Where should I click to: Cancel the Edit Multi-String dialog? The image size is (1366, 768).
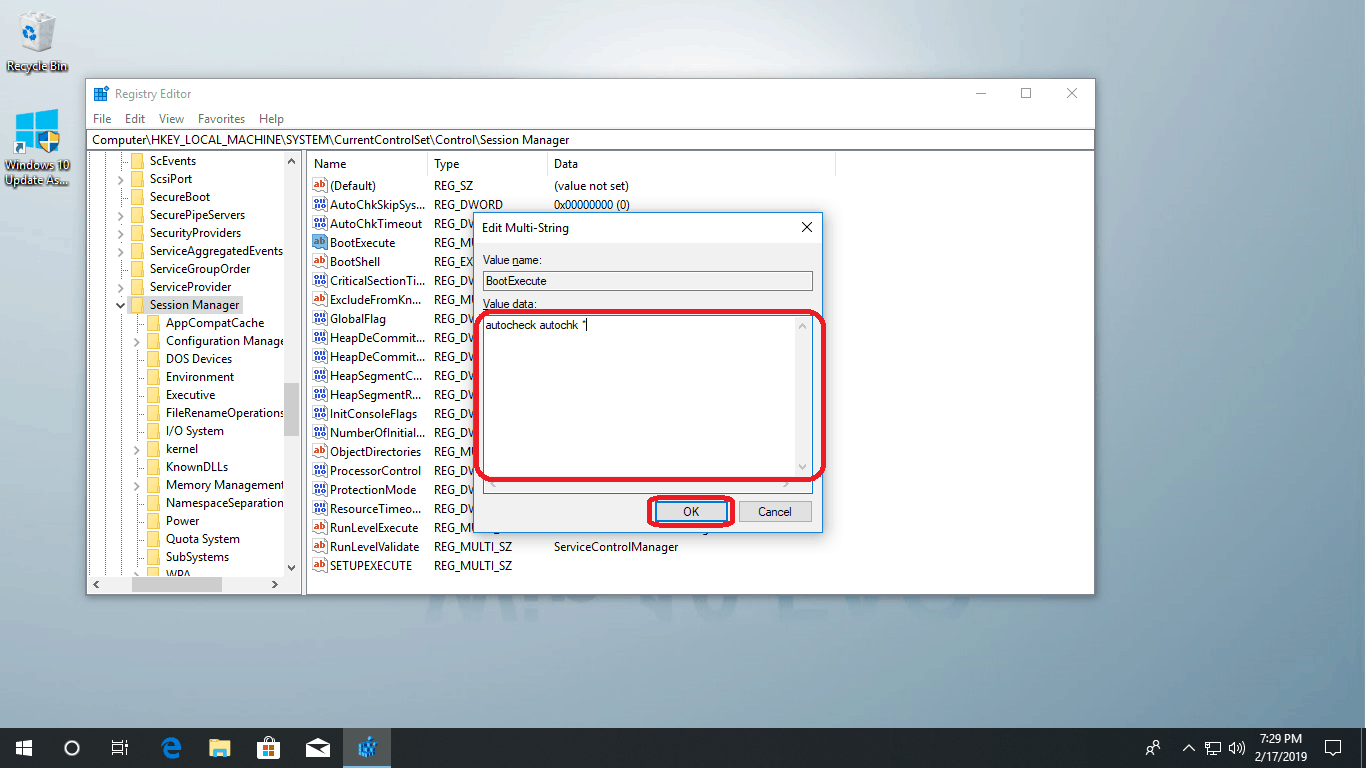point(775,511)
